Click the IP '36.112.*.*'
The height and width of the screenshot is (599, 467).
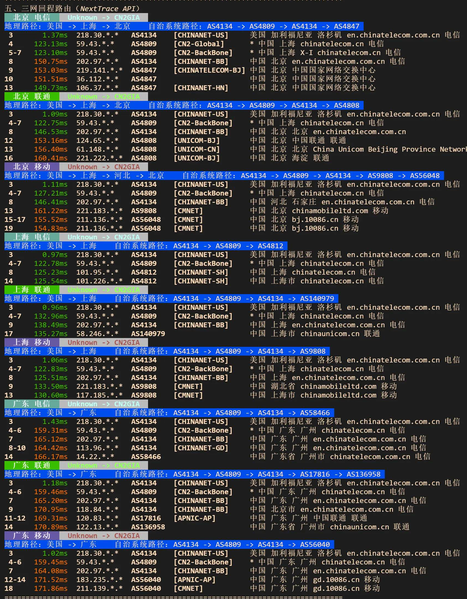click(x=97, y=79)
